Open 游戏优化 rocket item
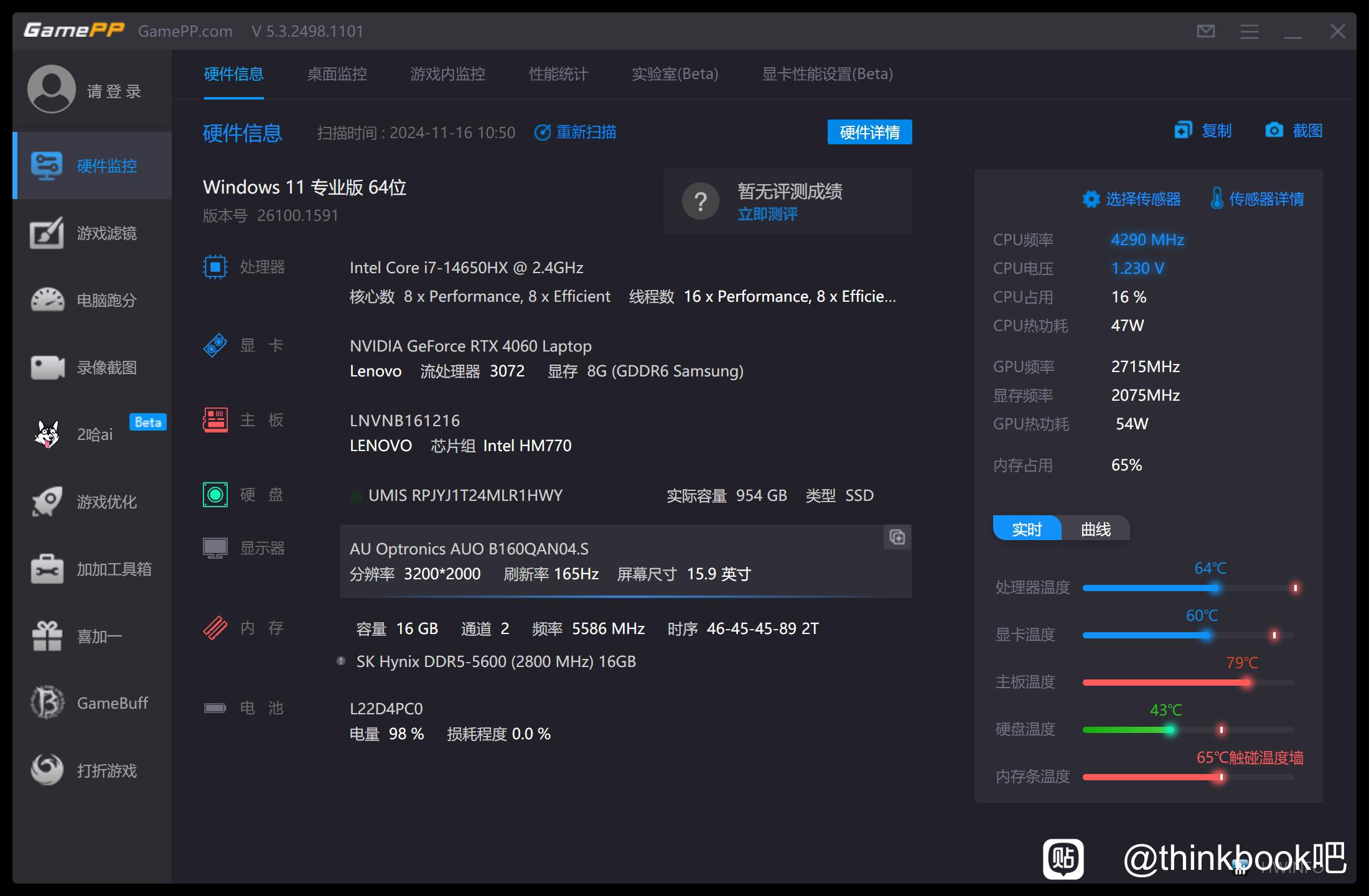 [x=92, y=502]
